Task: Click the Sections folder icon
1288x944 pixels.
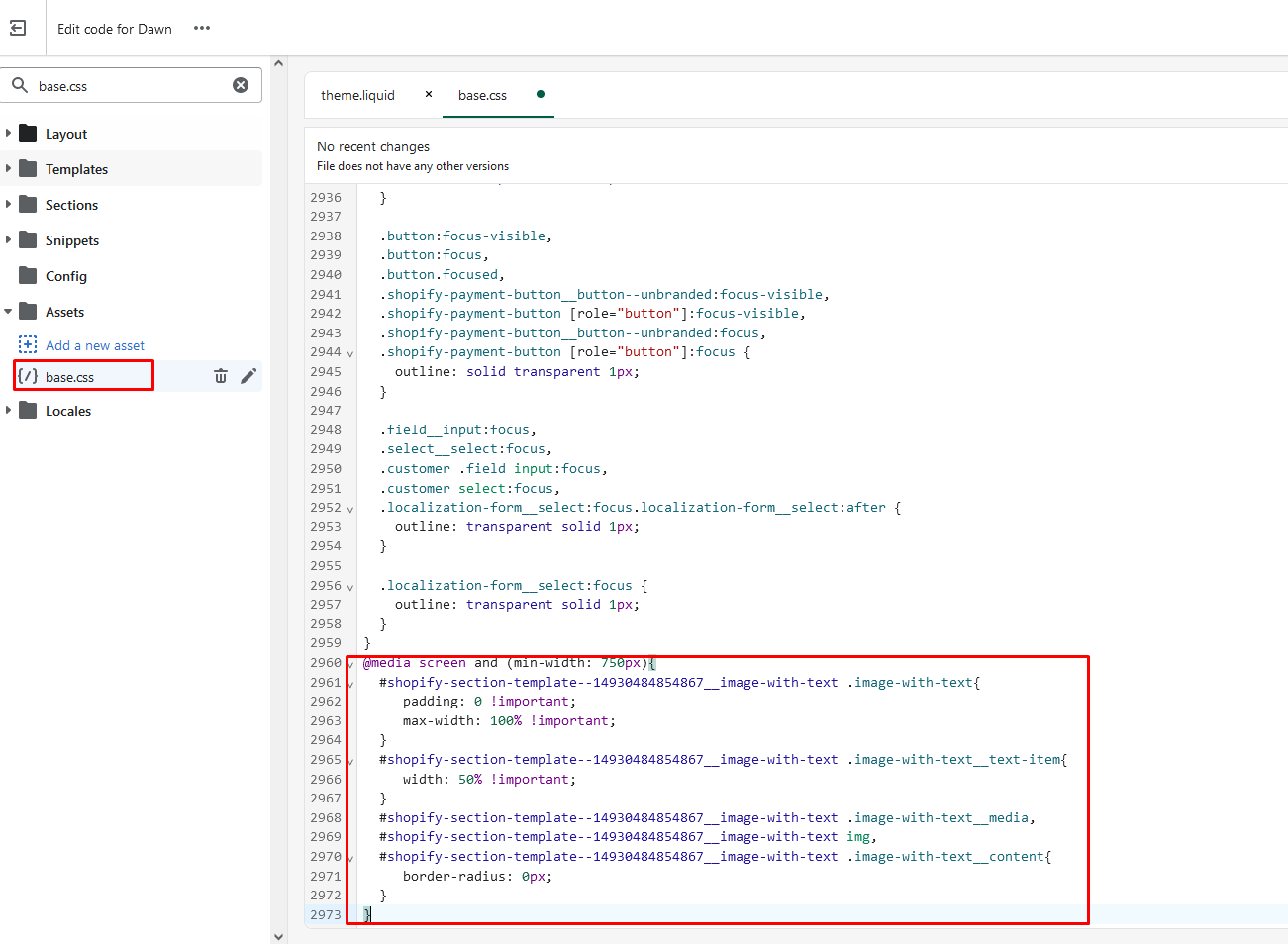Action: coord(28,204)
